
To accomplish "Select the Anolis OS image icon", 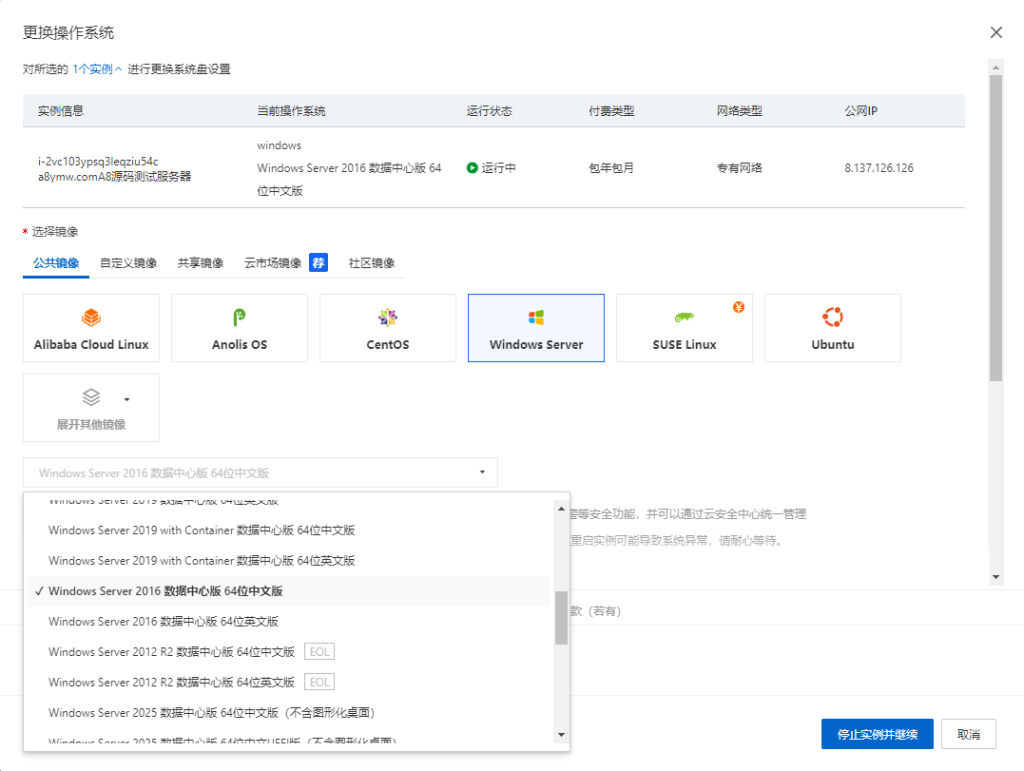I will [239, 316].
